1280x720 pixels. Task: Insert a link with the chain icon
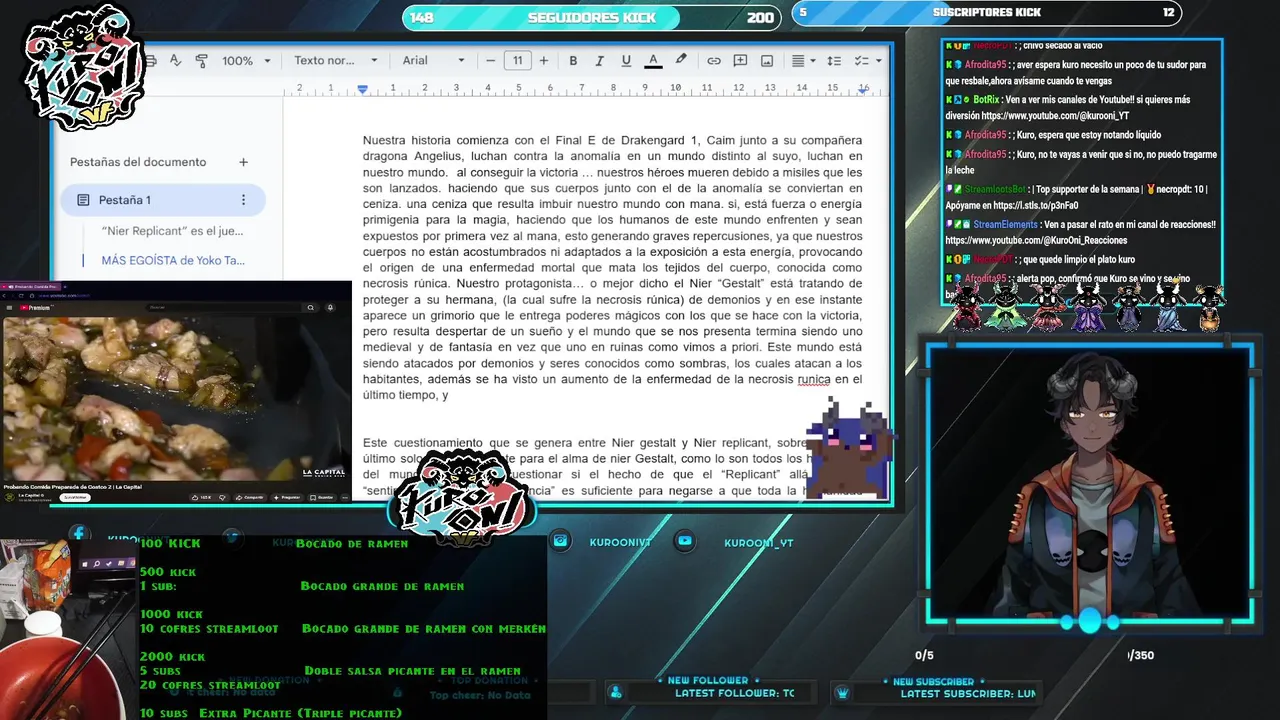(714, 60)
